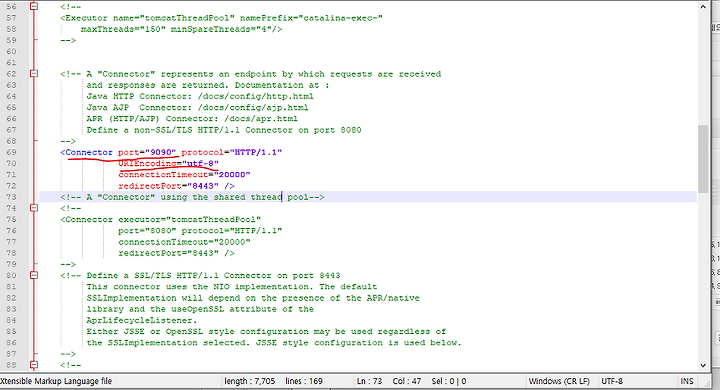Screen dimensions: 720x390
Task: Click line number 69 in the margin
Action: tap(11, 152)
